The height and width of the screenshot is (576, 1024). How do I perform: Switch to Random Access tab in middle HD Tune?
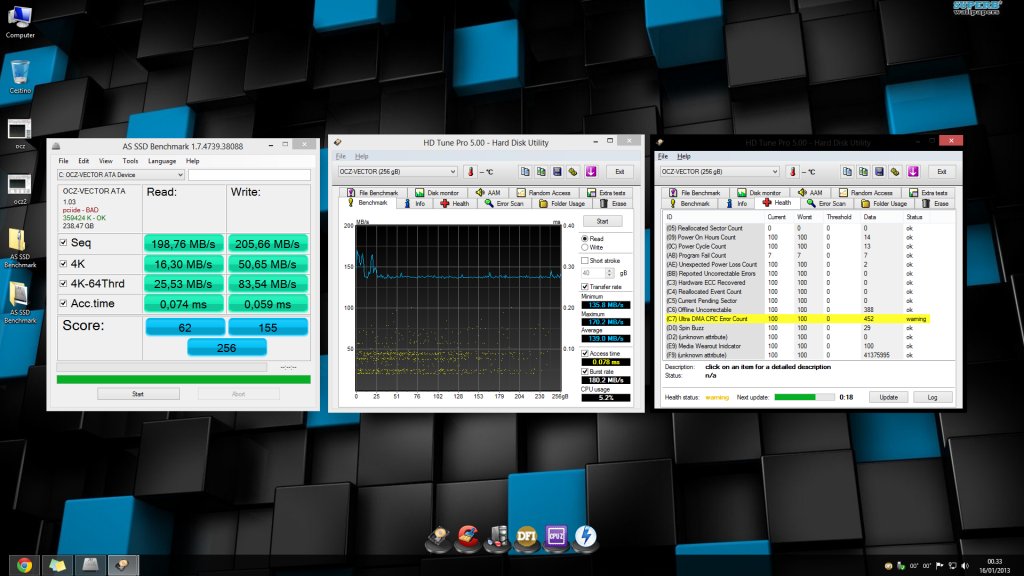click(544, 193)
